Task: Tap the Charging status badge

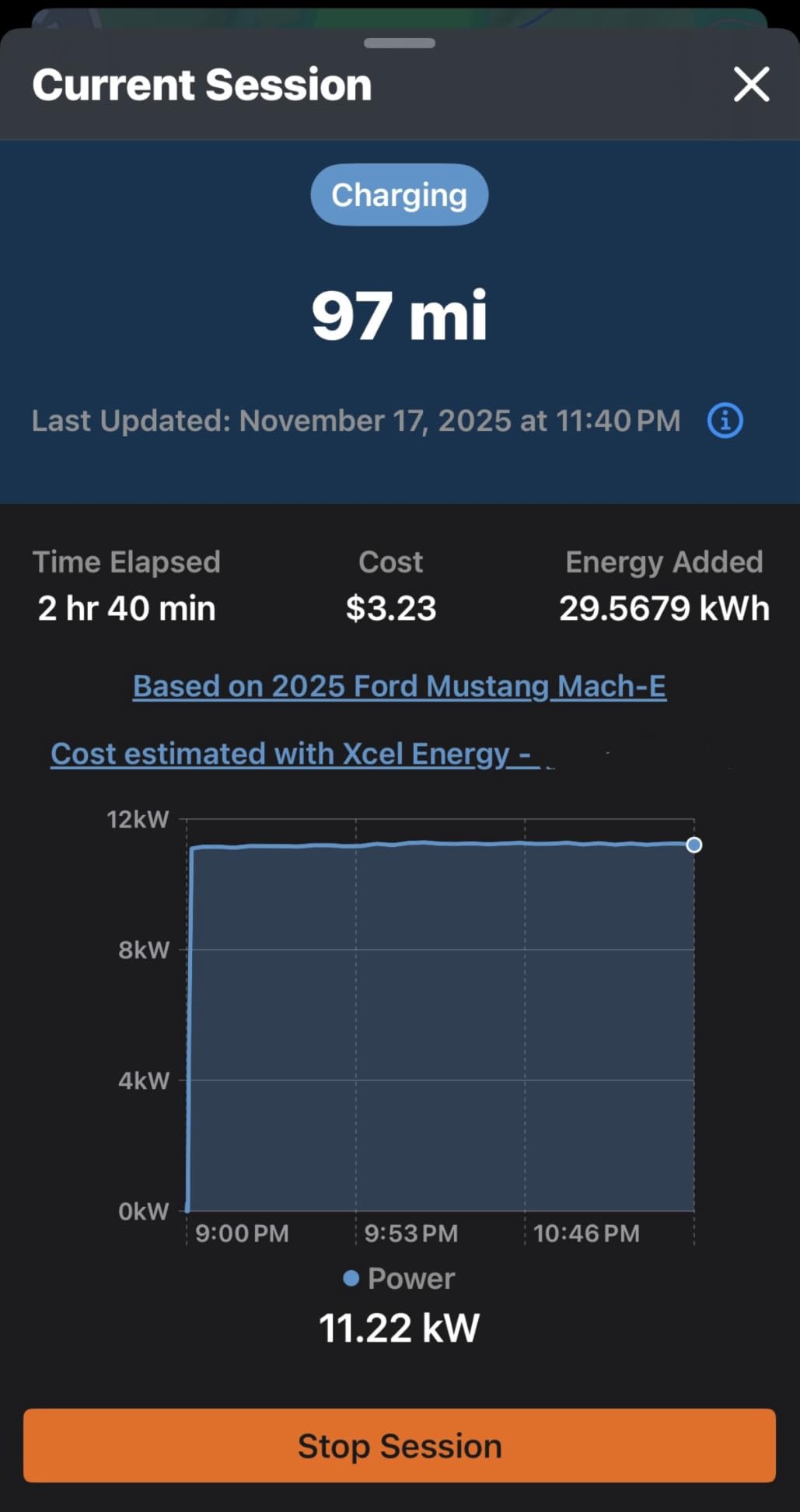Action: coord(399,194)
